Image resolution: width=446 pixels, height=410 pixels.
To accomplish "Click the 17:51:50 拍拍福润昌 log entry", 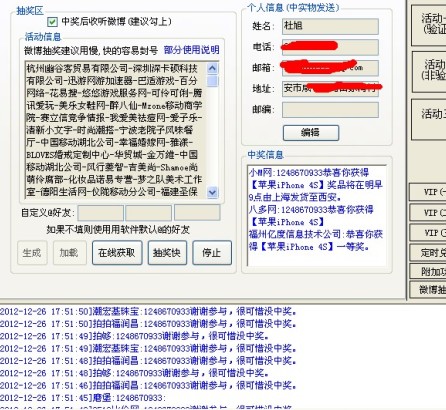I will 148,324.
